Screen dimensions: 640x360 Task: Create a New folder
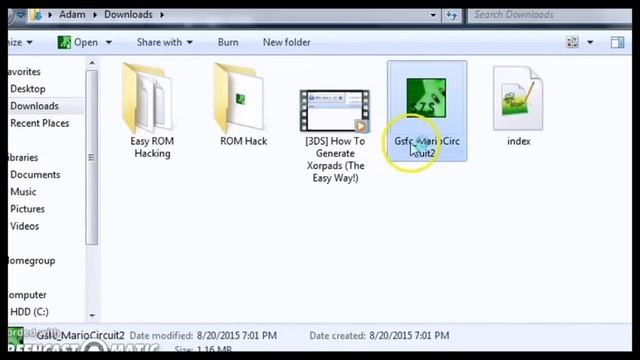click(287, 42)
